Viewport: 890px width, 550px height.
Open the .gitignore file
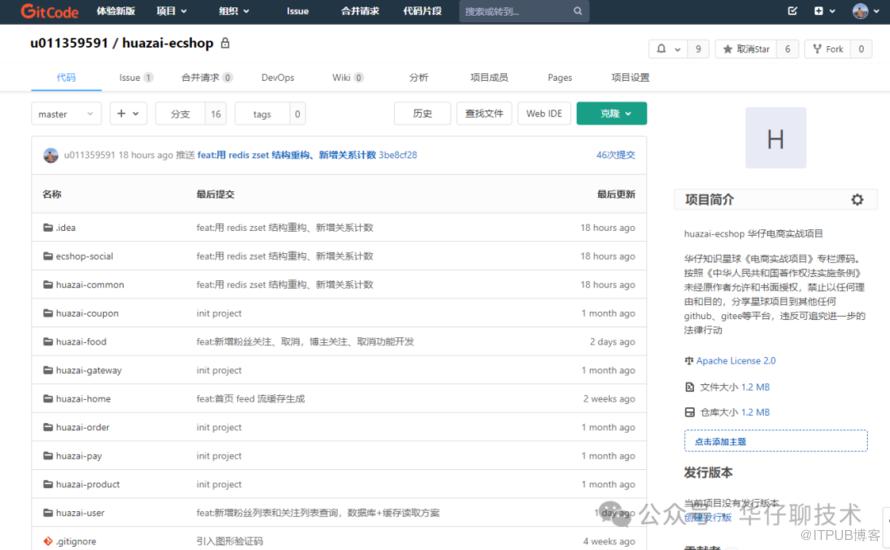(x=77, y=541)
